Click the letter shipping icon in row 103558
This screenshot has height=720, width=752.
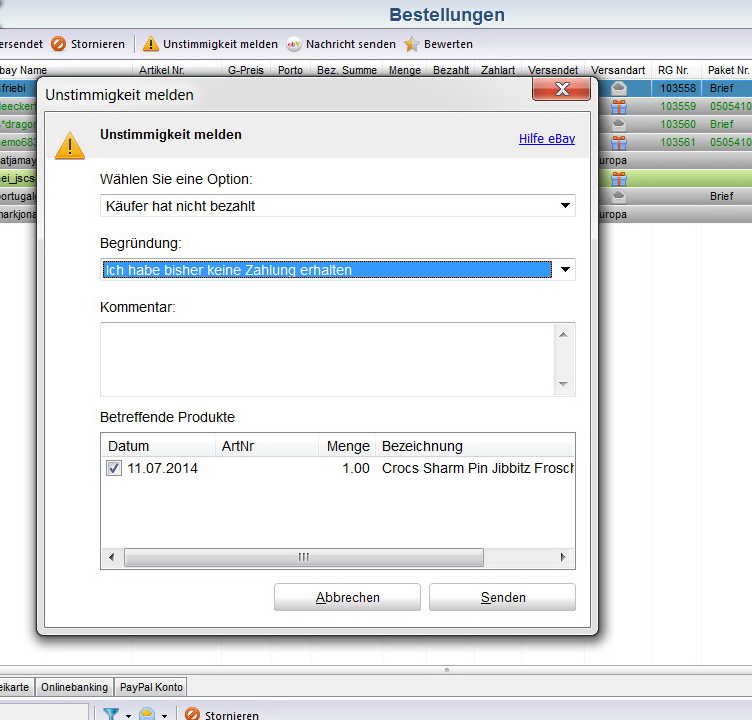pos(619,89)
